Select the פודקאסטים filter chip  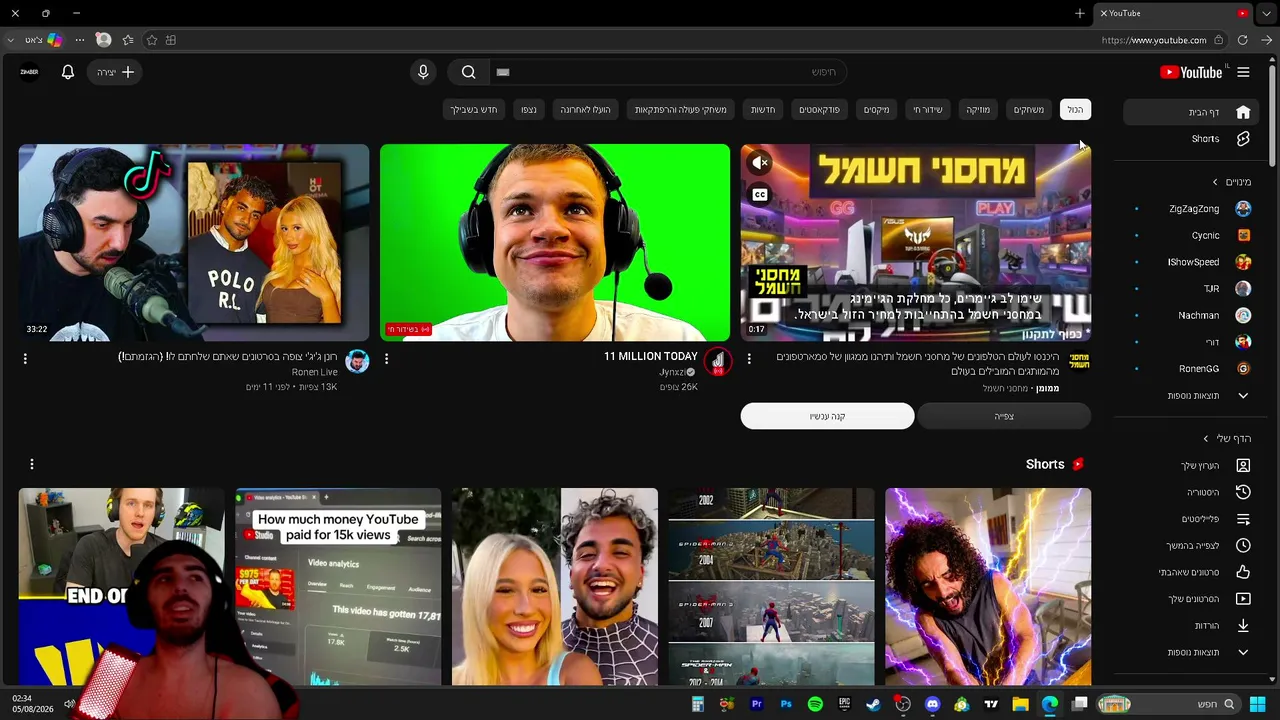tap(820, 110)
